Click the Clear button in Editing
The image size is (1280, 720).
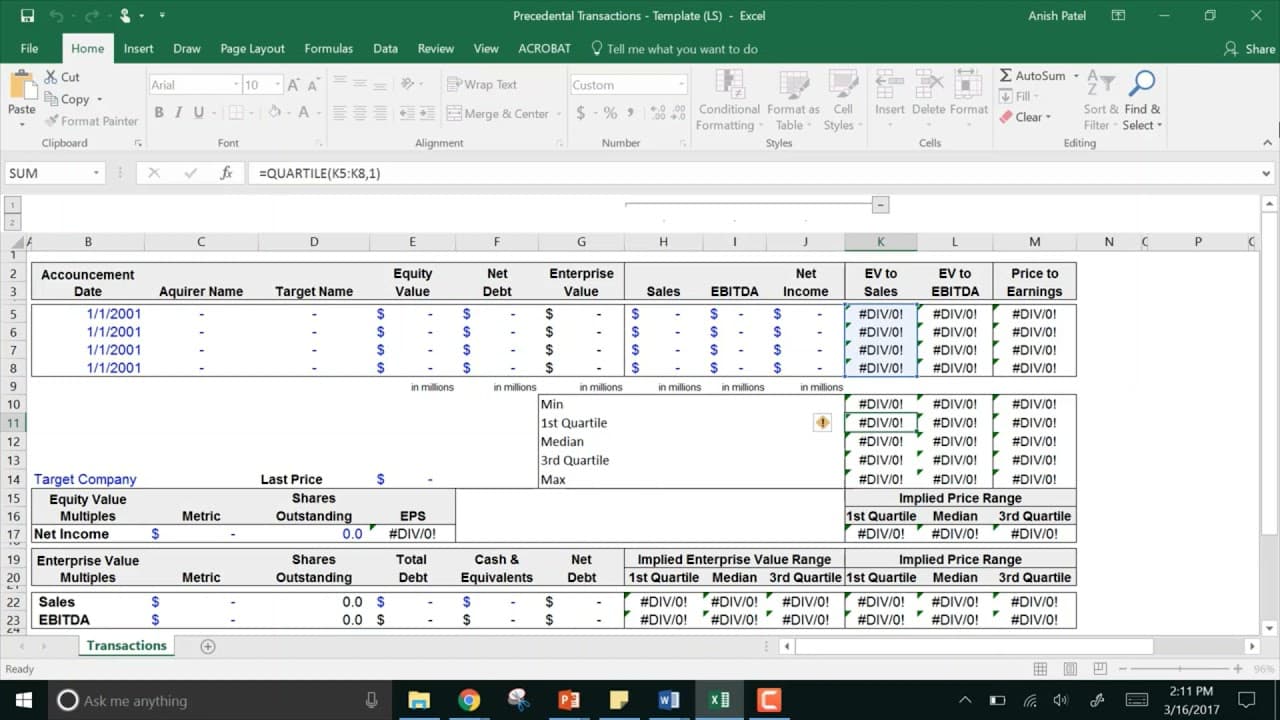(x=1021, y=117)
